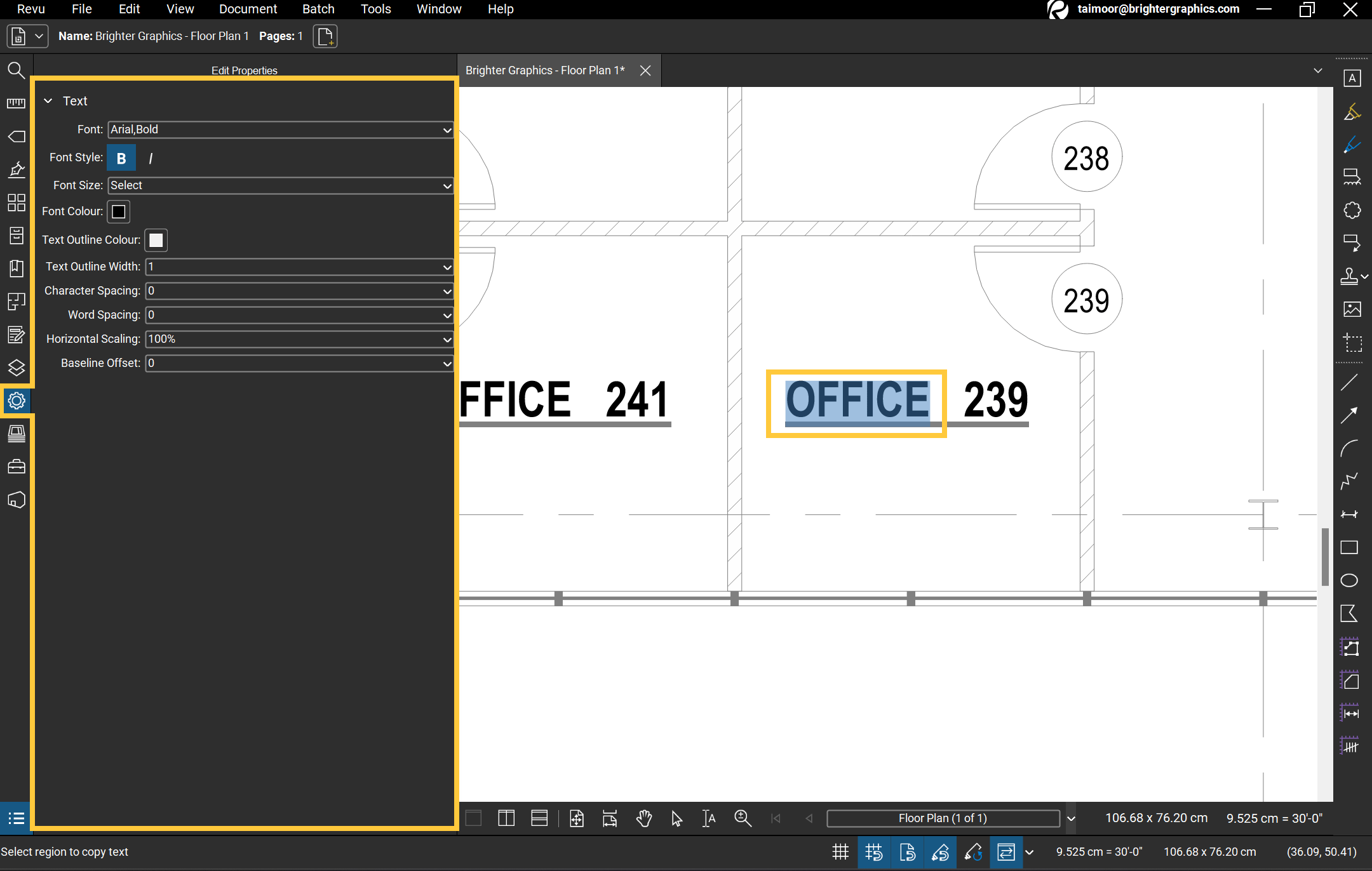Click the Brighter Graphics - Floor Plan 1 tab
Screen dimensions: 1372x871
544,70
